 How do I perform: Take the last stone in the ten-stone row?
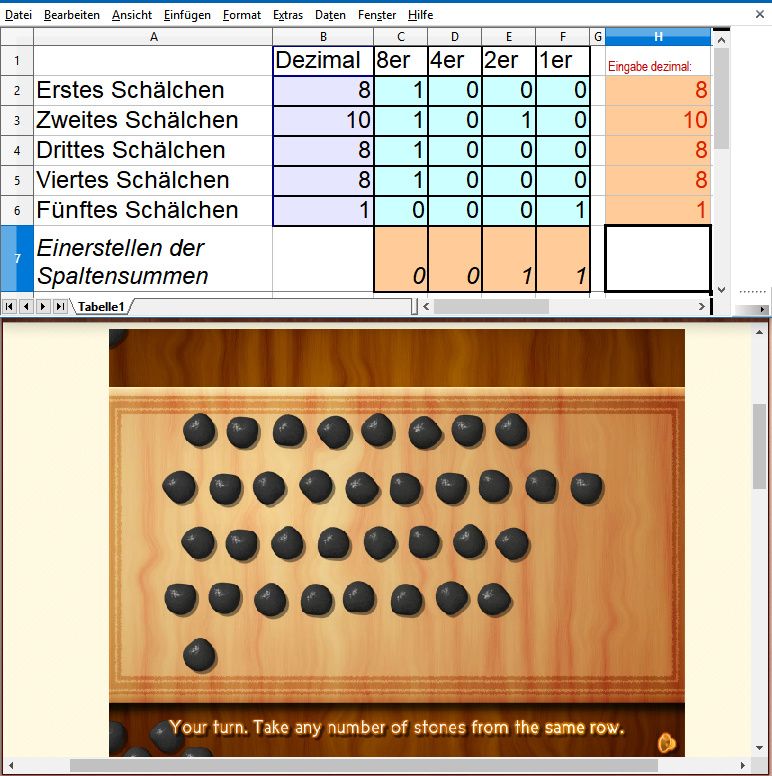pyautogui.click(x=586, y=488)
